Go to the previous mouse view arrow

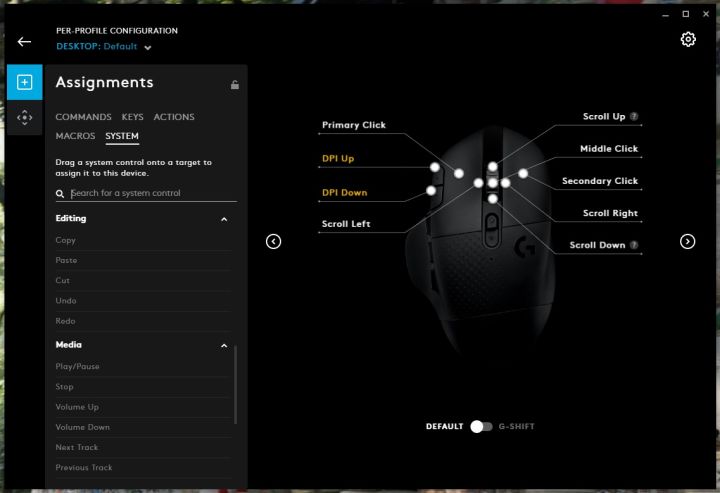273,241
